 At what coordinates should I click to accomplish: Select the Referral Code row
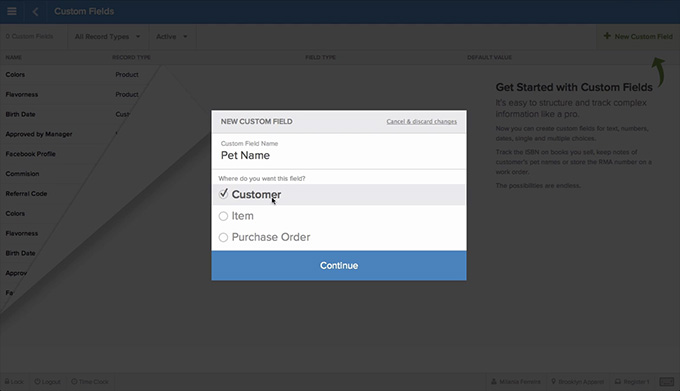click(x=26, y=194)
